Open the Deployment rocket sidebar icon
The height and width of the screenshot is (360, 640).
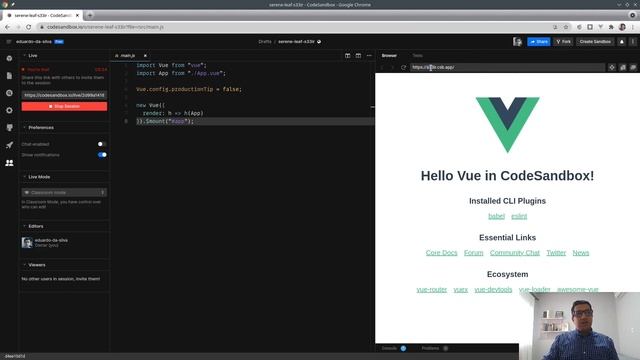tap(9, 145)
